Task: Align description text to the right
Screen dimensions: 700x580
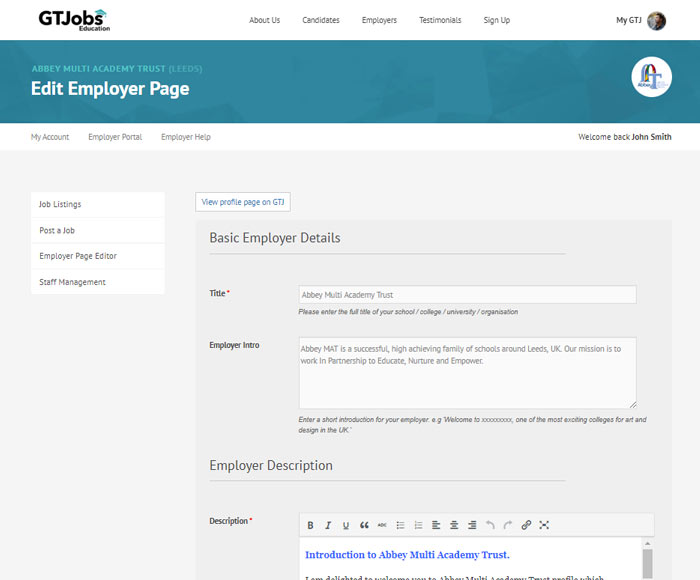Action: (x=472, y=525)
